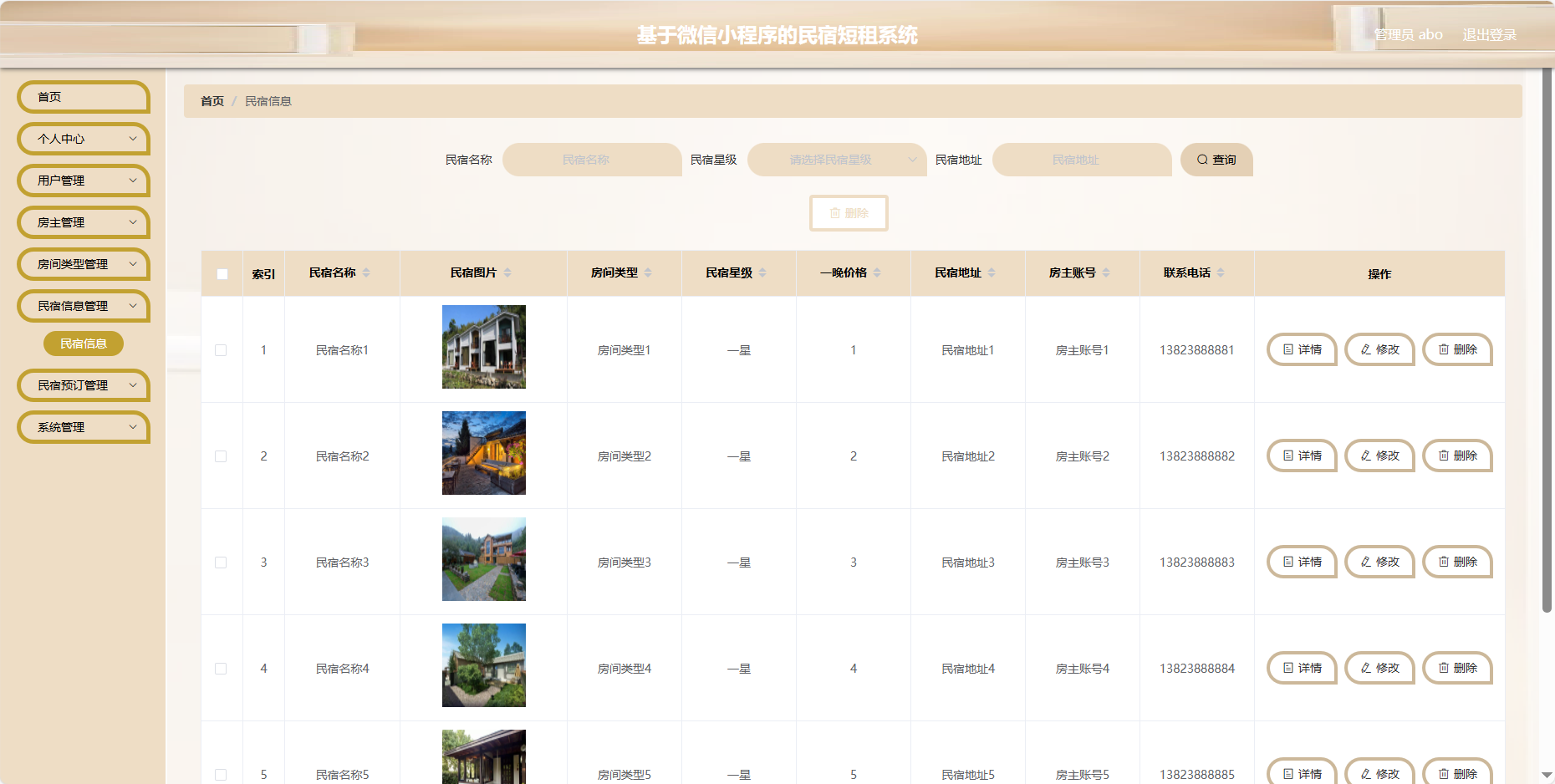Sort by 一晚价格 column arrows
Viewport: 1555px width, 784px height.
[877, 272]
